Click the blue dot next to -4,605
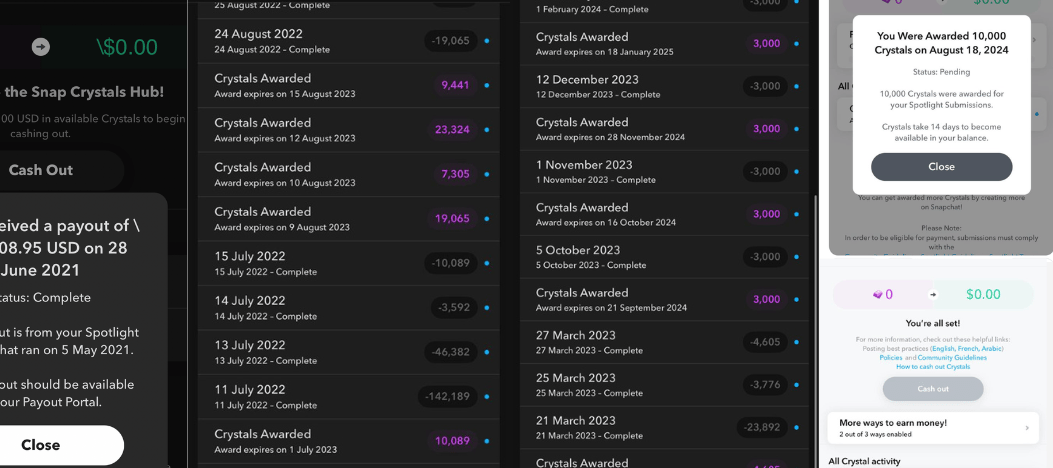 [x=796, y=342]
